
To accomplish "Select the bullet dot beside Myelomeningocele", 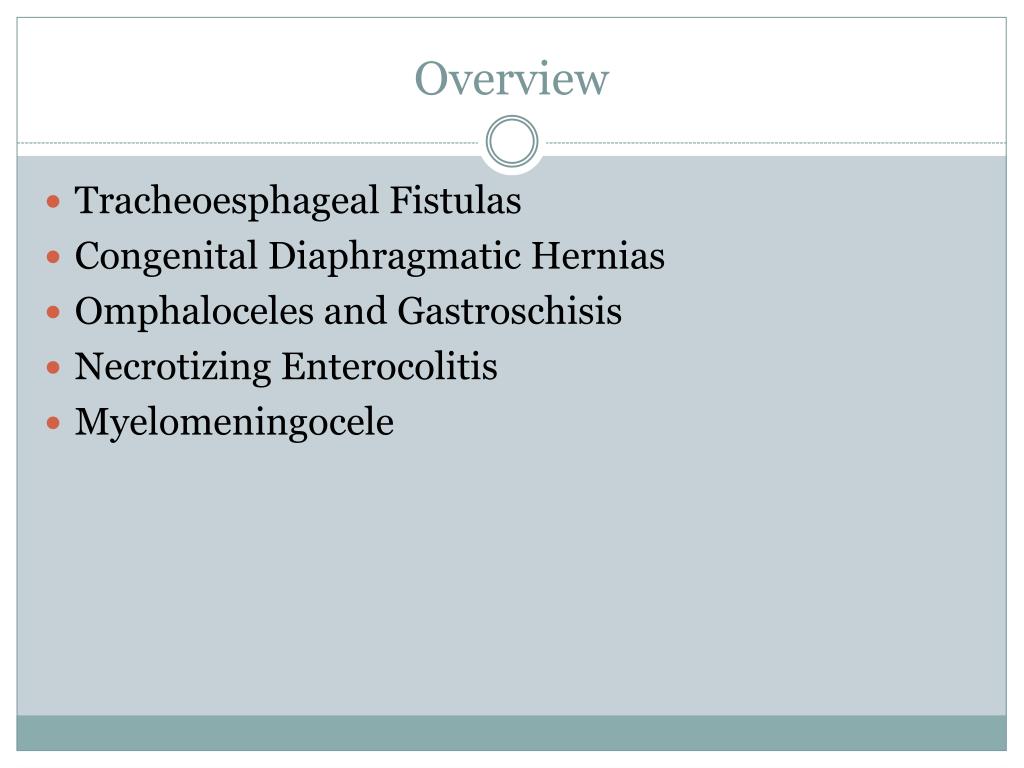I will point(54,423).
